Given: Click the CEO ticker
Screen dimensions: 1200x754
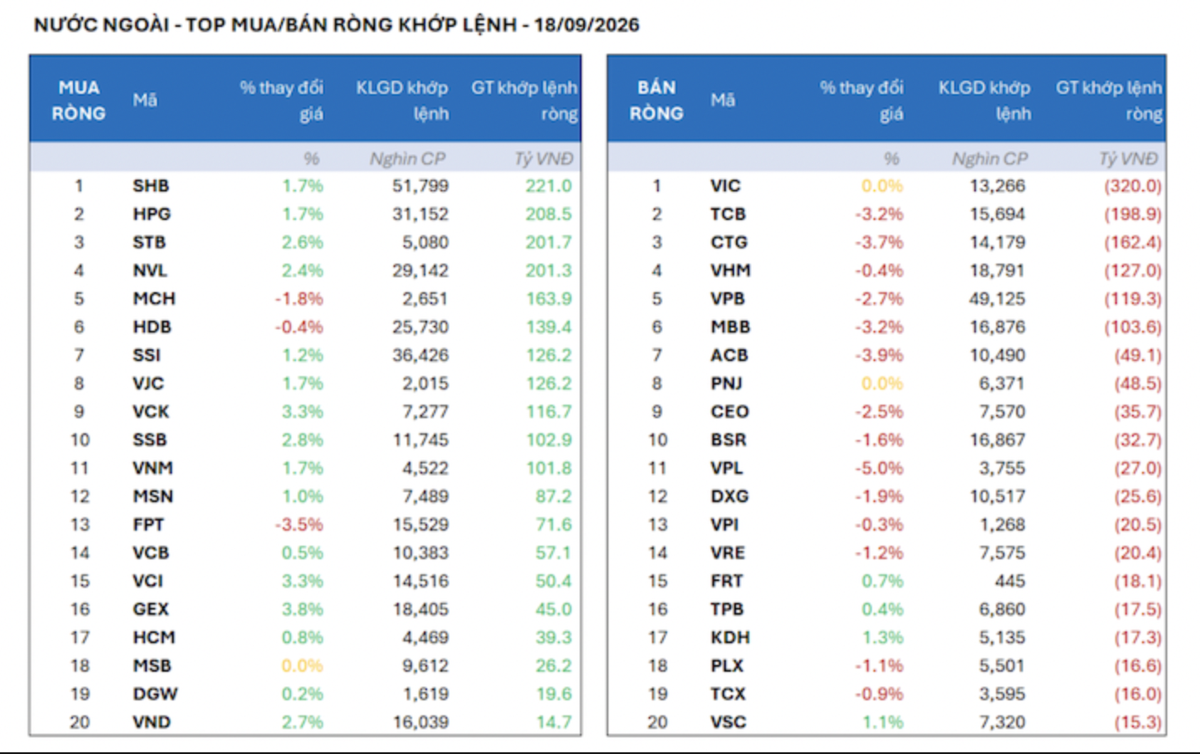Looking at the screenshot, I should (x=730, y=411).
